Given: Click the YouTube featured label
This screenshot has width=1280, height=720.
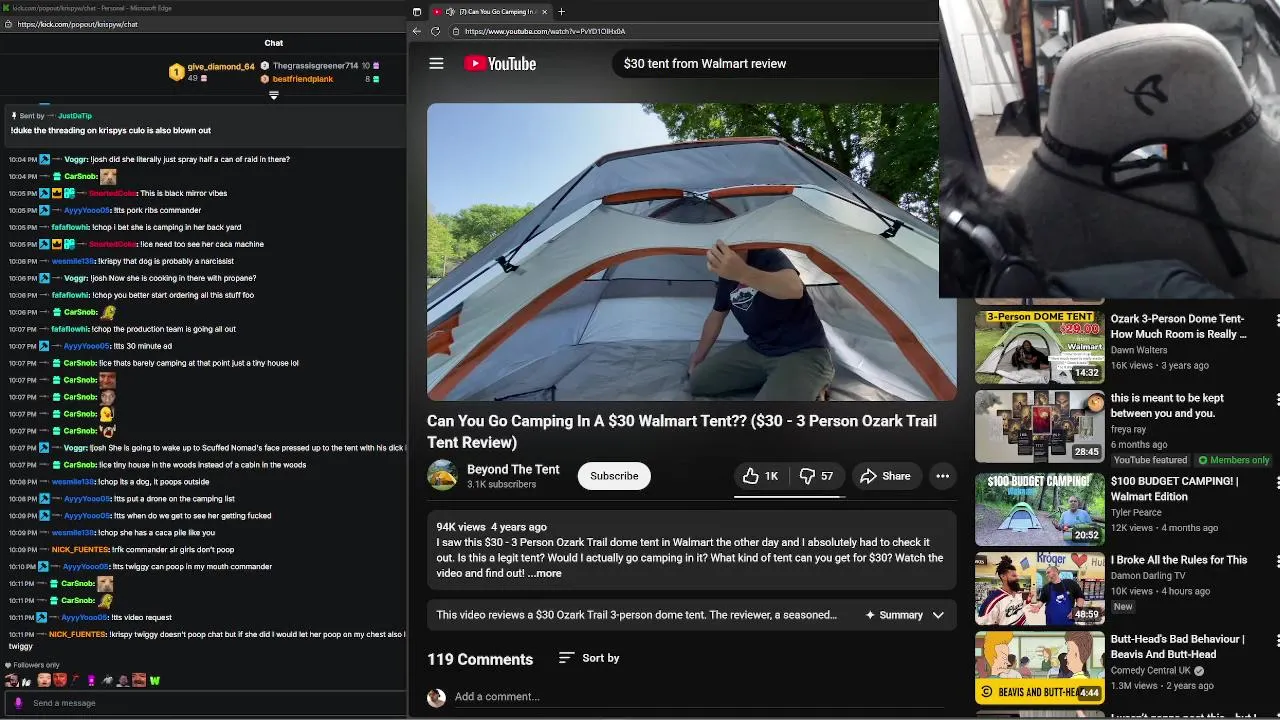Looking at the screenshot, I should (1150, 460).
